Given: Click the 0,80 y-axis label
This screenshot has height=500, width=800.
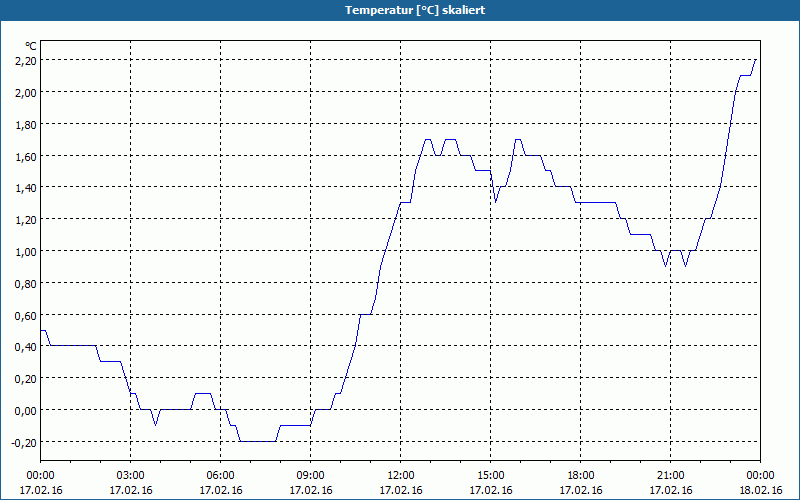Looking at the screenshot, I should pyautogui.click(x=26, y=283).
